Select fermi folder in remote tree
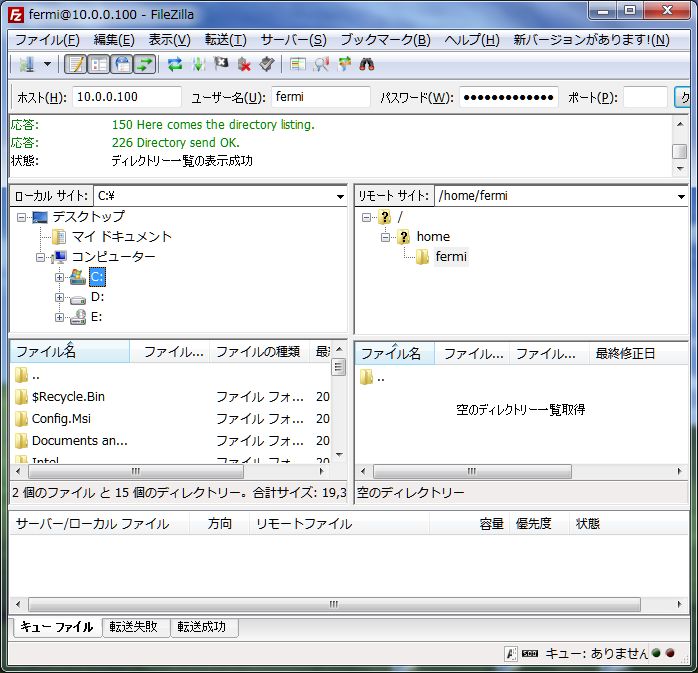The width and height of the screenshot is (698, 673). [x=451, y=257]
